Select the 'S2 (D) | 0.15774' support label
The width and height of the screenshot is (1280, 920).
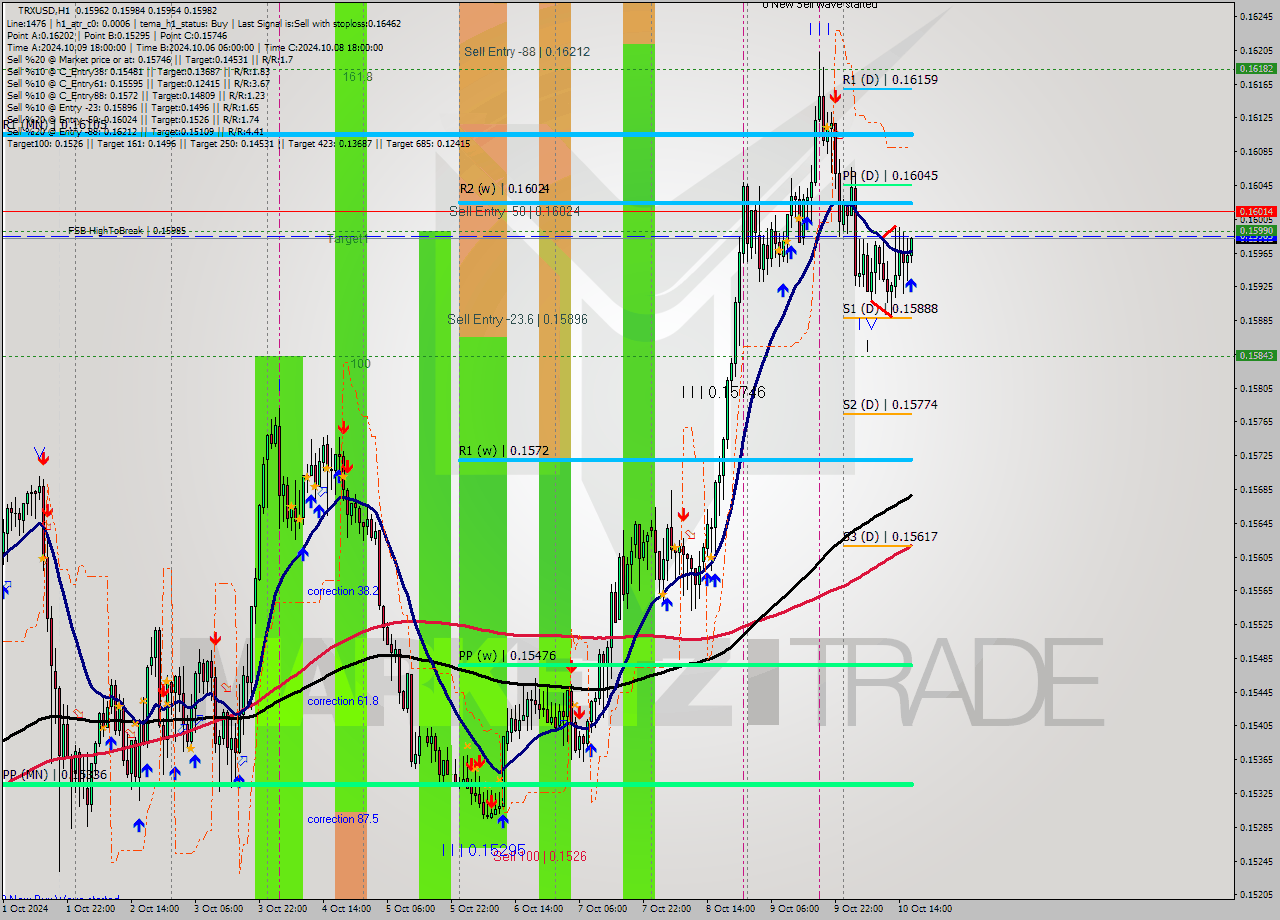point(890,405)
